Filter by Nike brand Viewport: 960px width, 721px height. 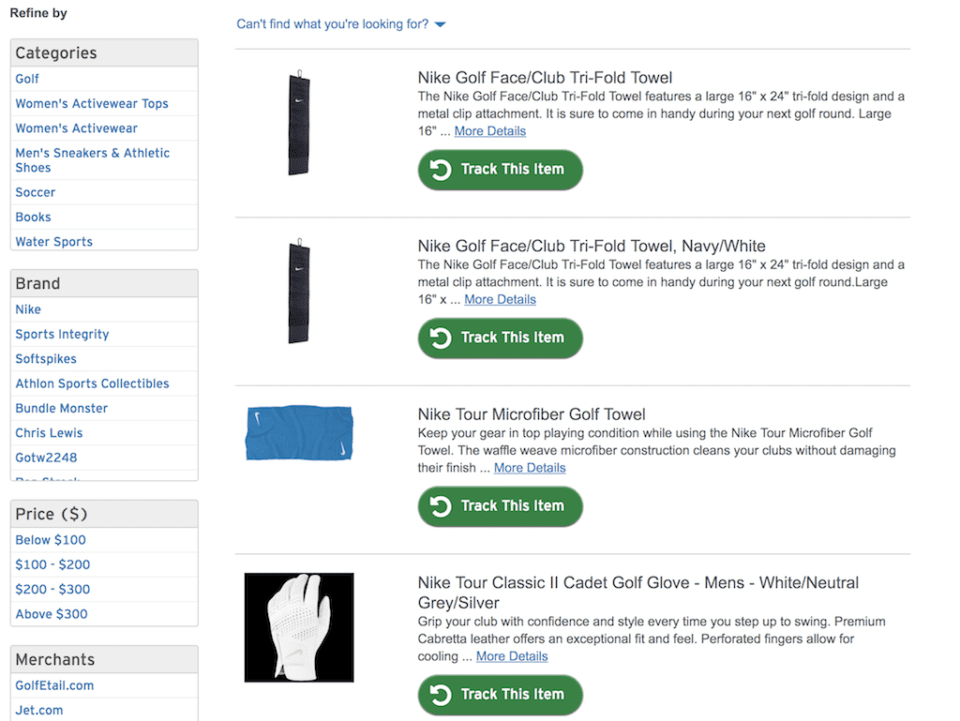pyautogui.click(x=28, y=310)
